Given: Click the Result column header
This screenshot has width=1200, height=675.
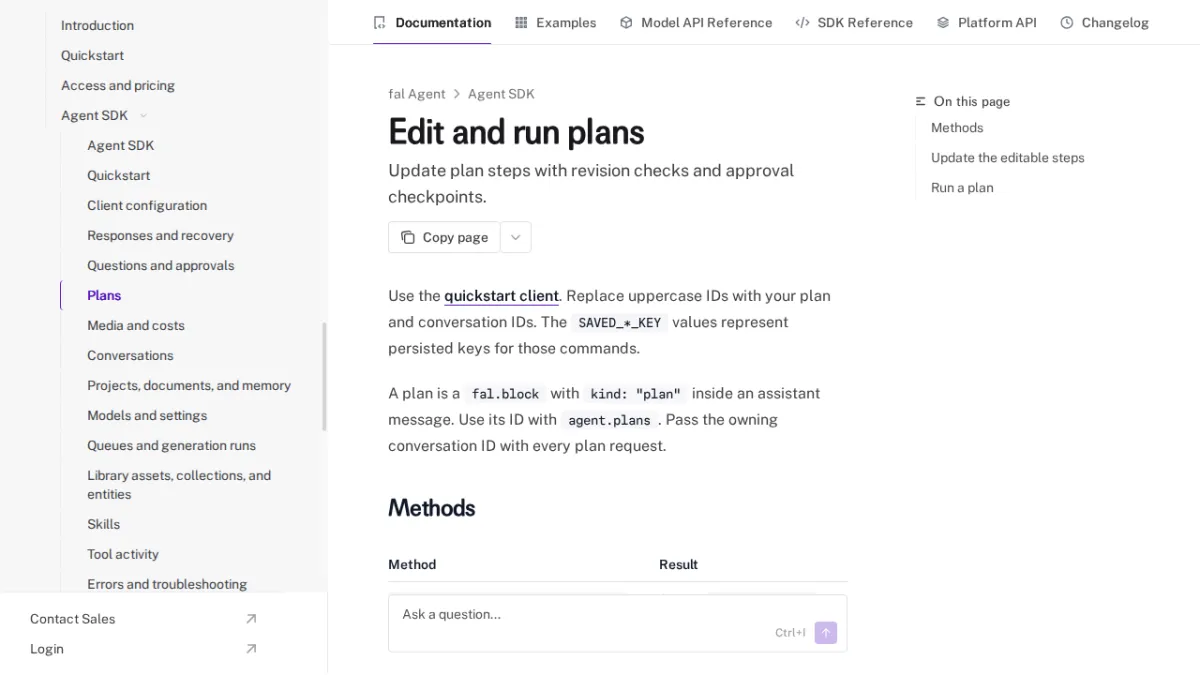Looking at the screenshot, I should point(678,565).
